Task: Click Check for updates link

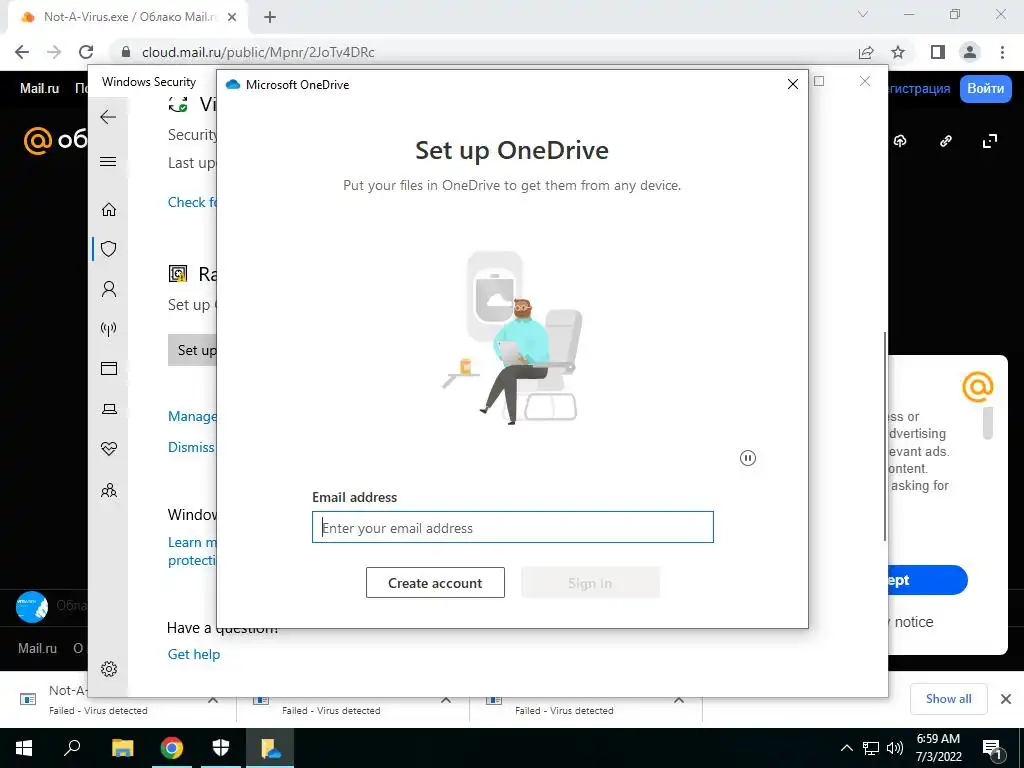Action: [x=192, y=202]
